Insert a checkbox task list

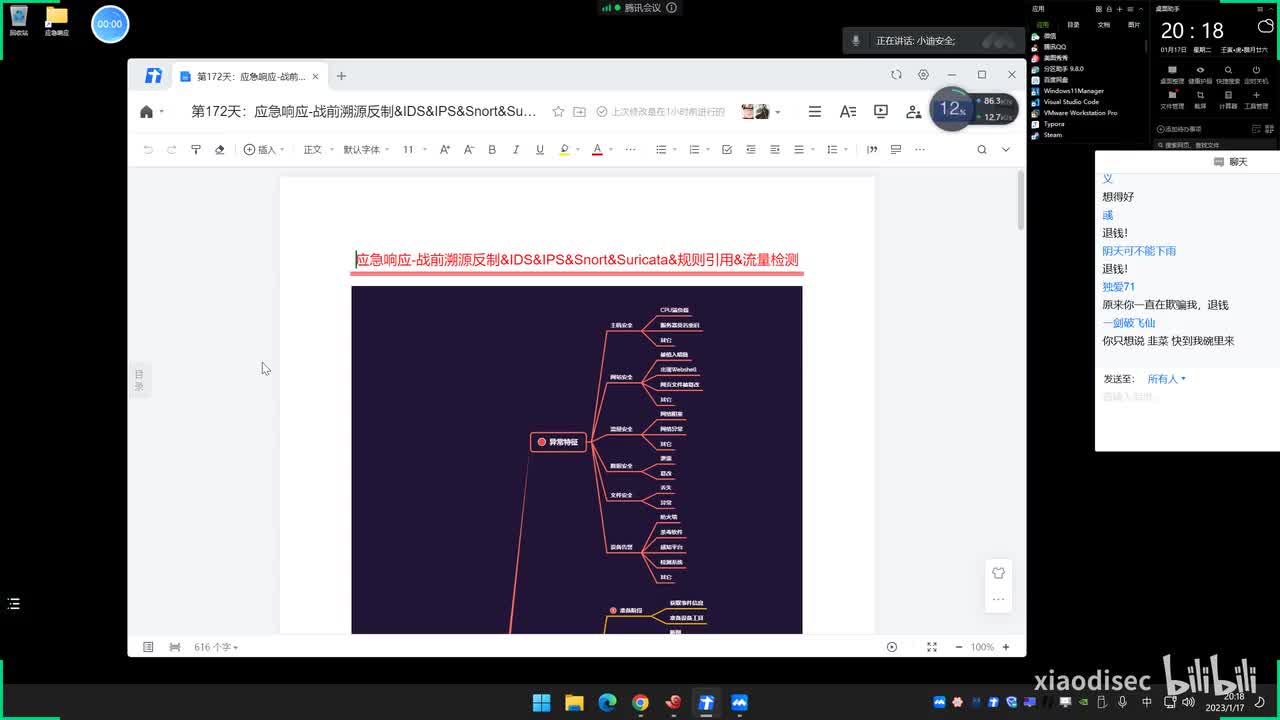(727, 150)
